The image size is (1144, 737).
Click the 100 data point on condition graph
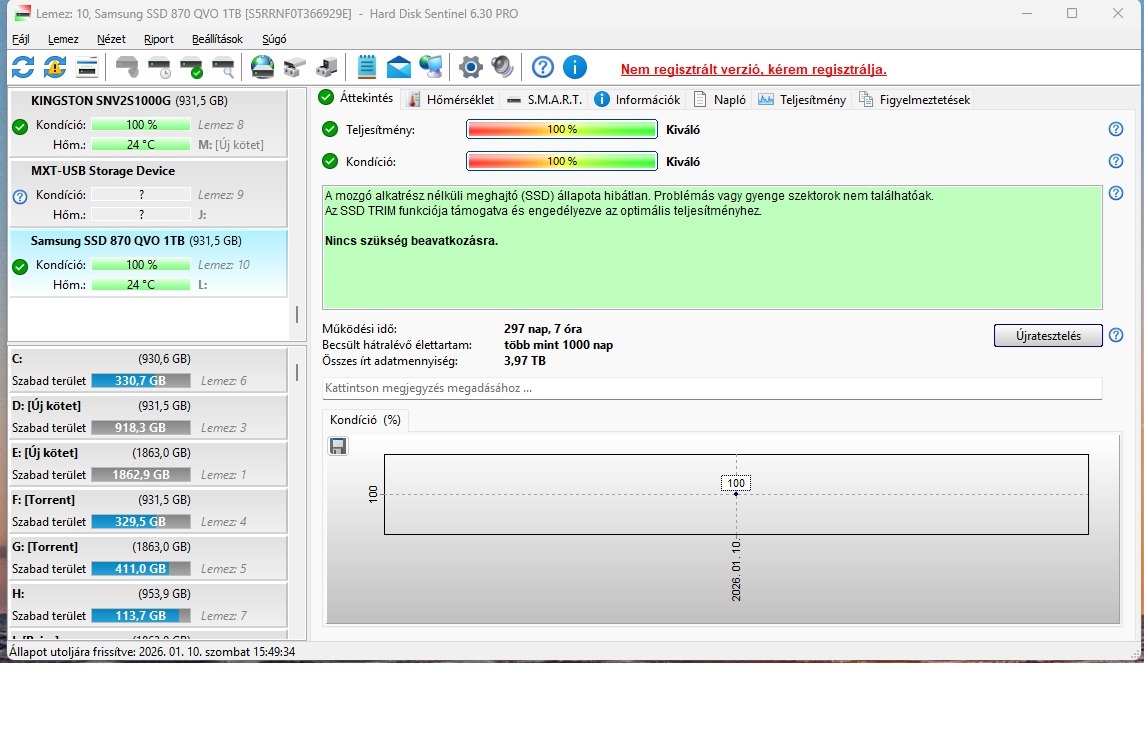pyautogui.click(x=736, y=494)
